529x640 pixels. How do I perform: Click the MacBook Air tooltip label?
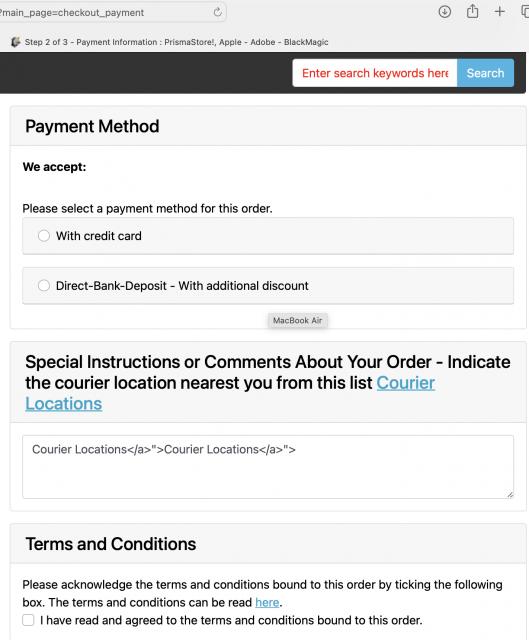[x=298, y=320]
